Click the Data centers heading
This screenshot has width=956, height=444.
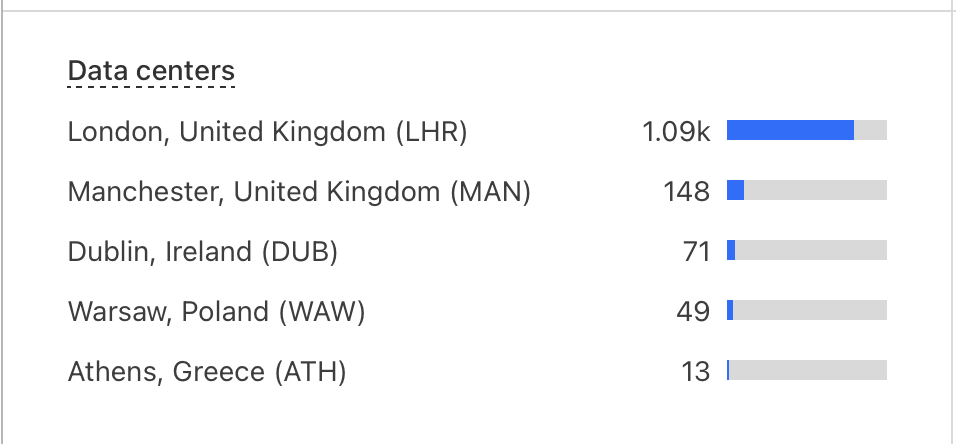[x=151, y=72]
